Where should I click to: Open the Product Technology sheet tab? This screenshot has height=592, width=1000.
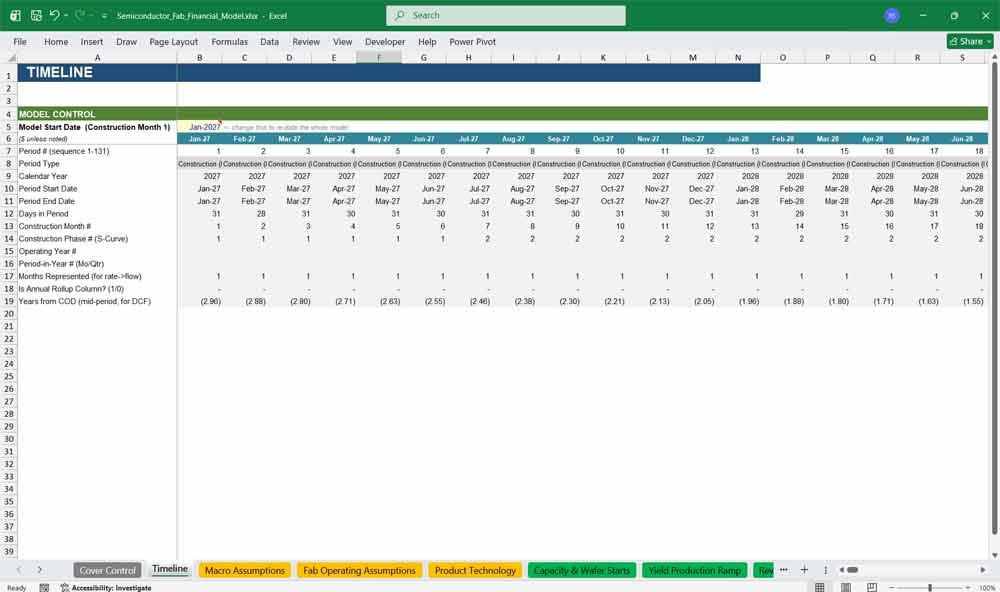(475, 570)
